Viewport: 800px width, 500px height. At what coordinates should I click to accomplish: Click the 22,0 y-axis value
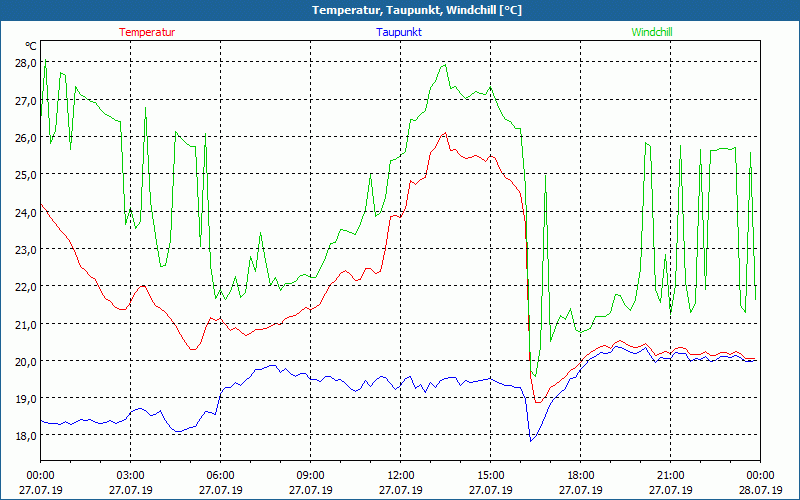tap(25, 287)
